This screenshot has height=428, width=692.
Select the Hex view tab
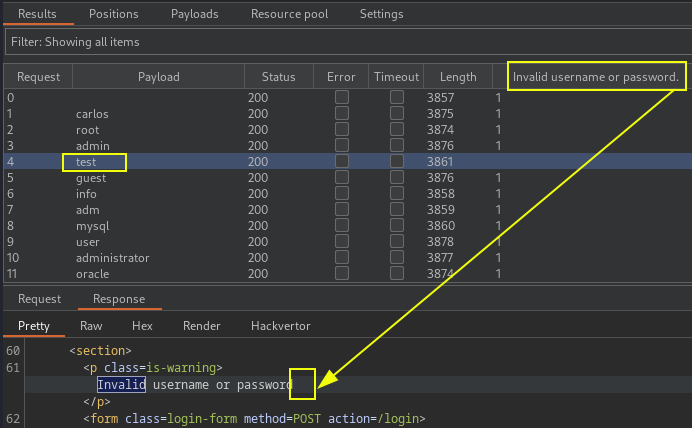coord(142,326)
